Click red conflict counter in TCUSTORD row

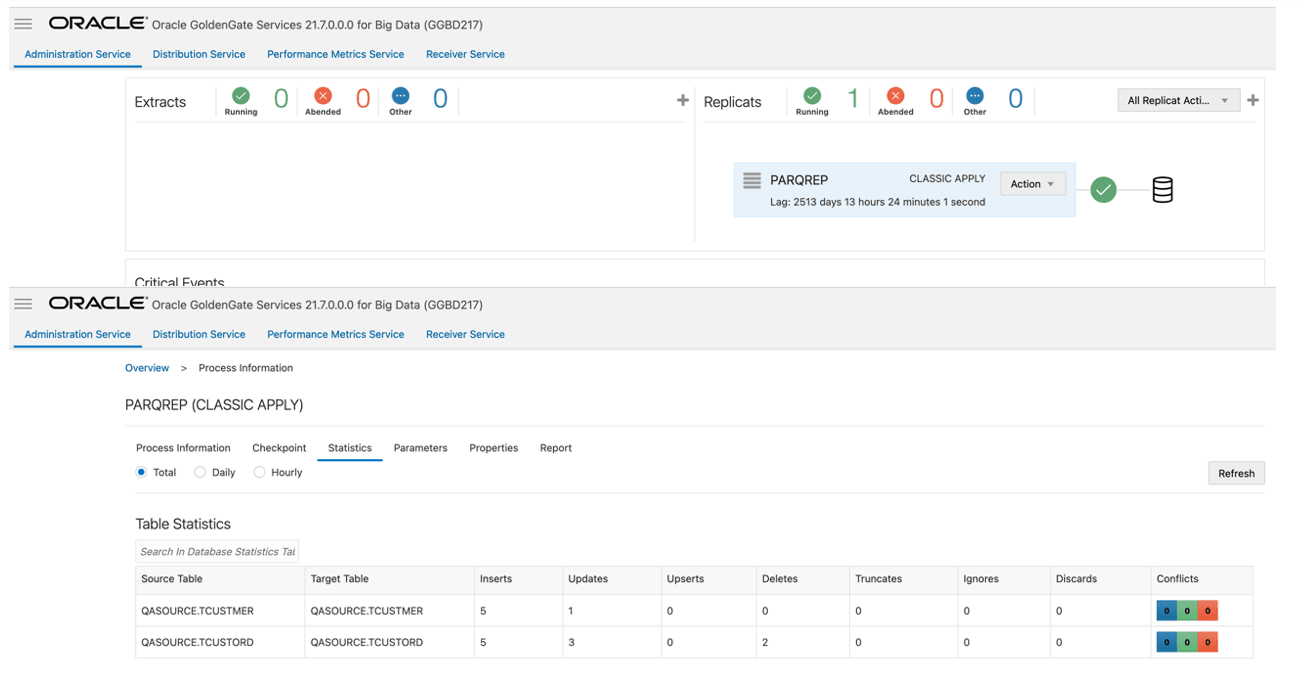pyautogui.click(x=1207, y=642)
